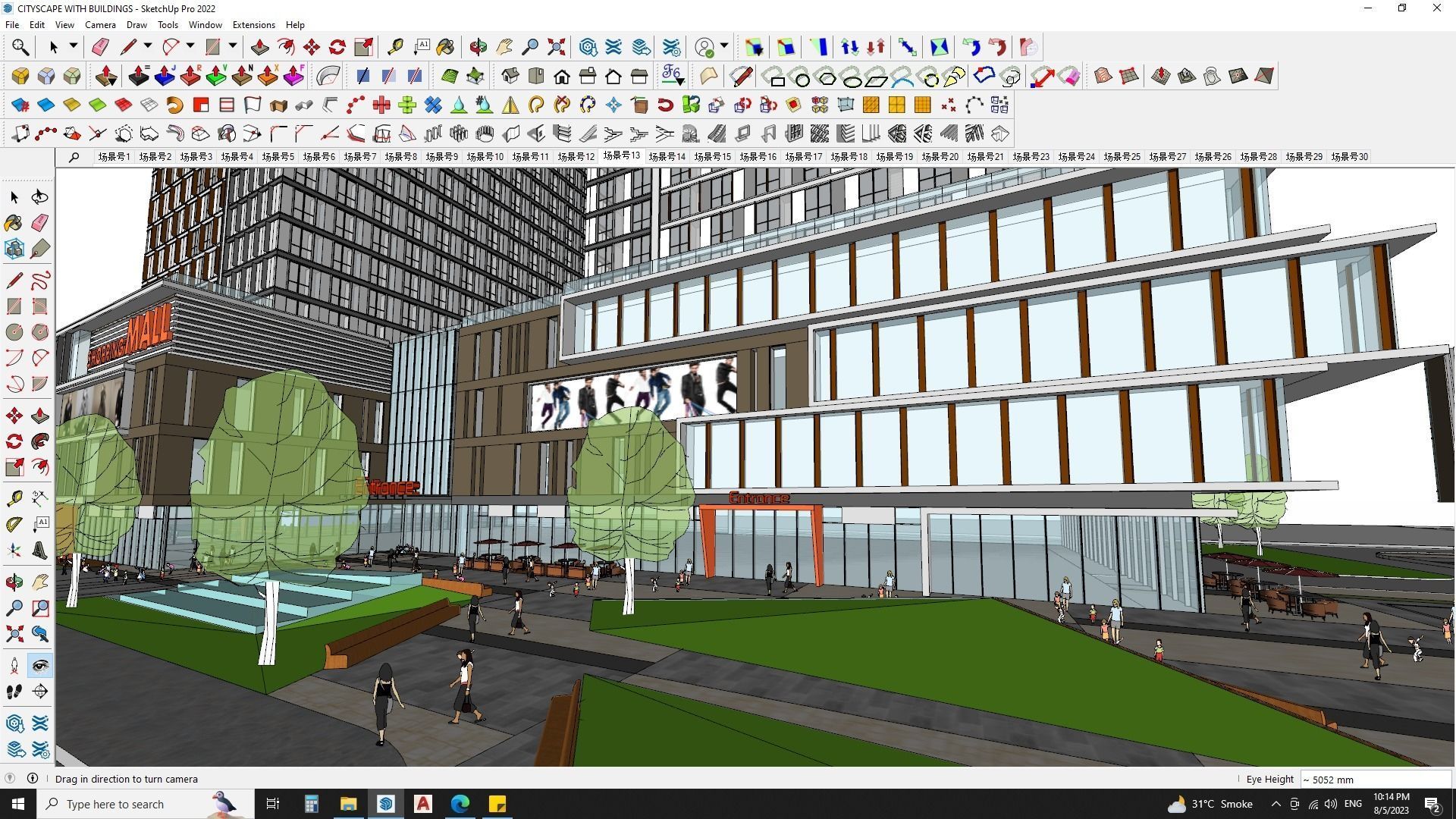Select the Text label tool in top toolbar

[422, 47]
